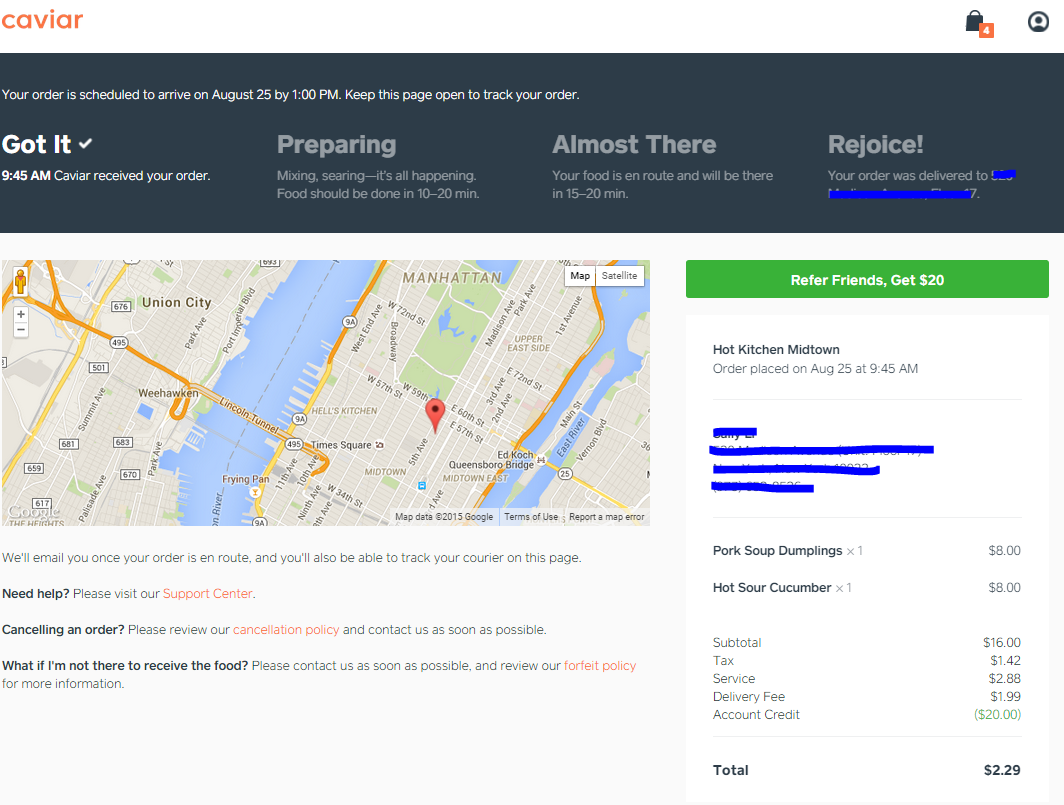Click the Account Credit ($20.00) value

pos(997,714)
